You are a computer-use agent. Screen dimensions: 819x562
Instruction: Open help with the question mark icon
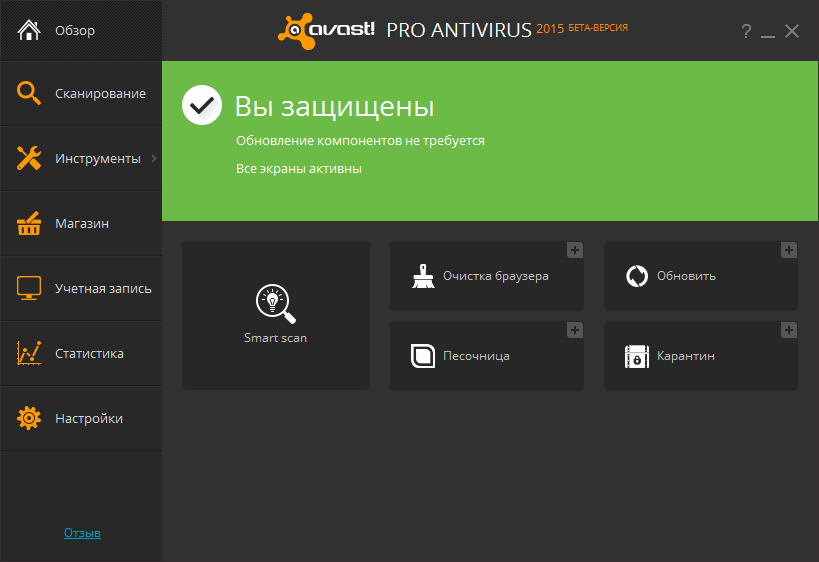(746, 31)
